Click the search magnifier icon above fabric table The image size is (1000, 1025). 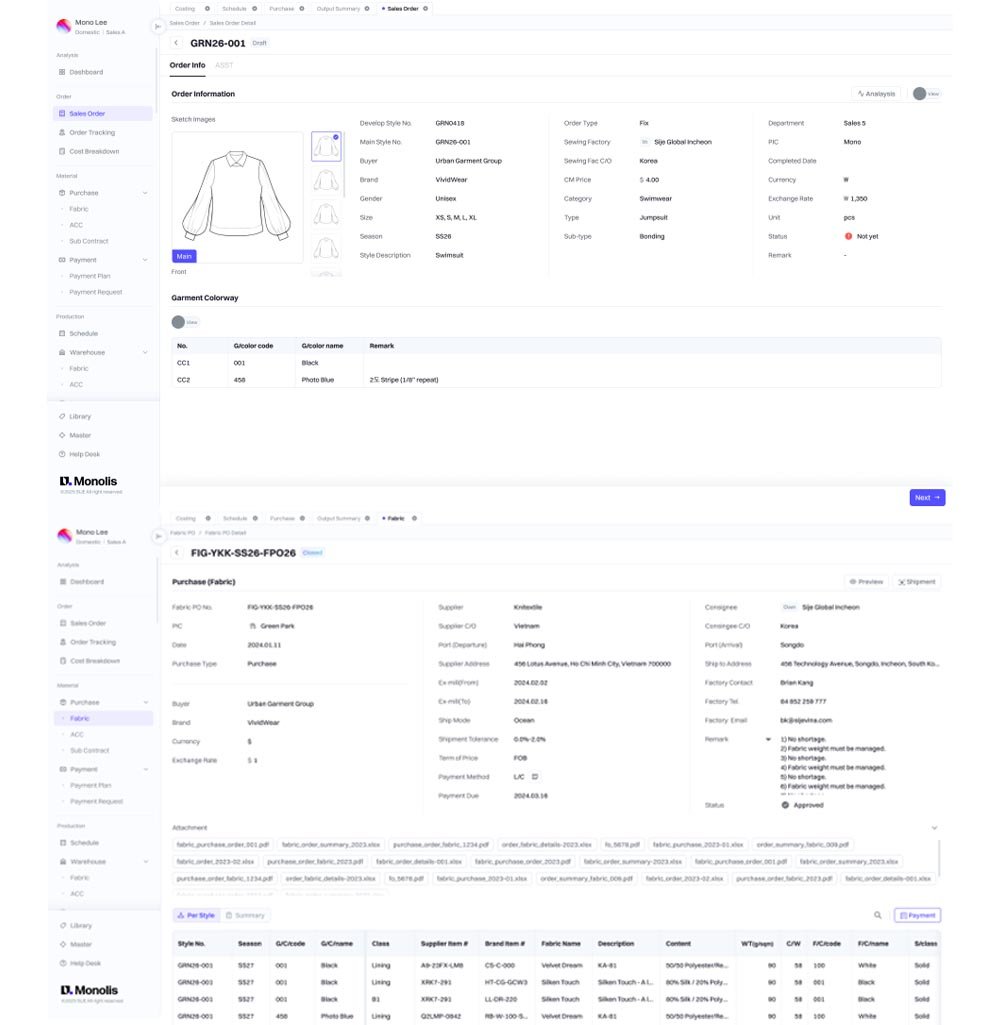tap(878, 915)
